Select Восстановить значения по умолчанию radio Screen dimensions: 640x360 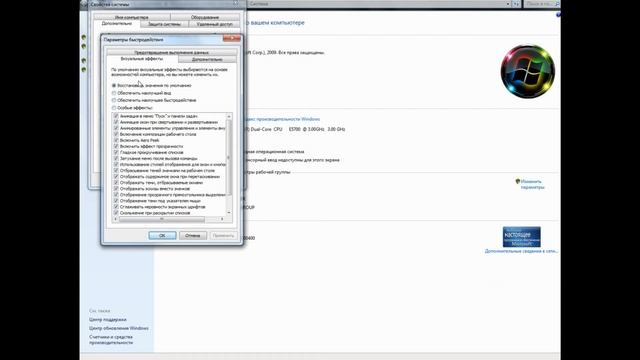click(x=114, y=86)
